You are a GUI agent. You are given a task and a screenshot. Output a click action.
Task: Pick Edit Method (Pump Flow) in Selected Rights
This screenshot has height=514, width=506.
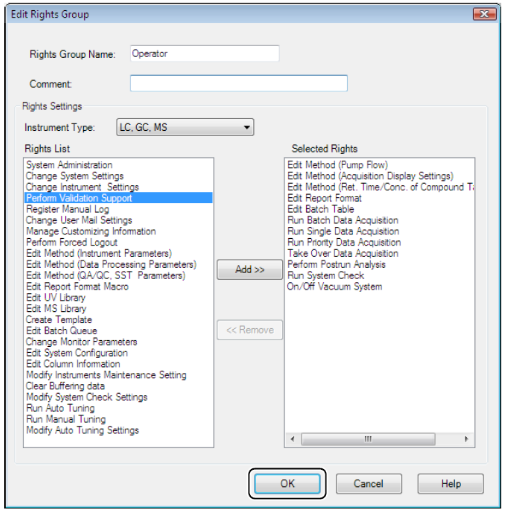[337, 165]
